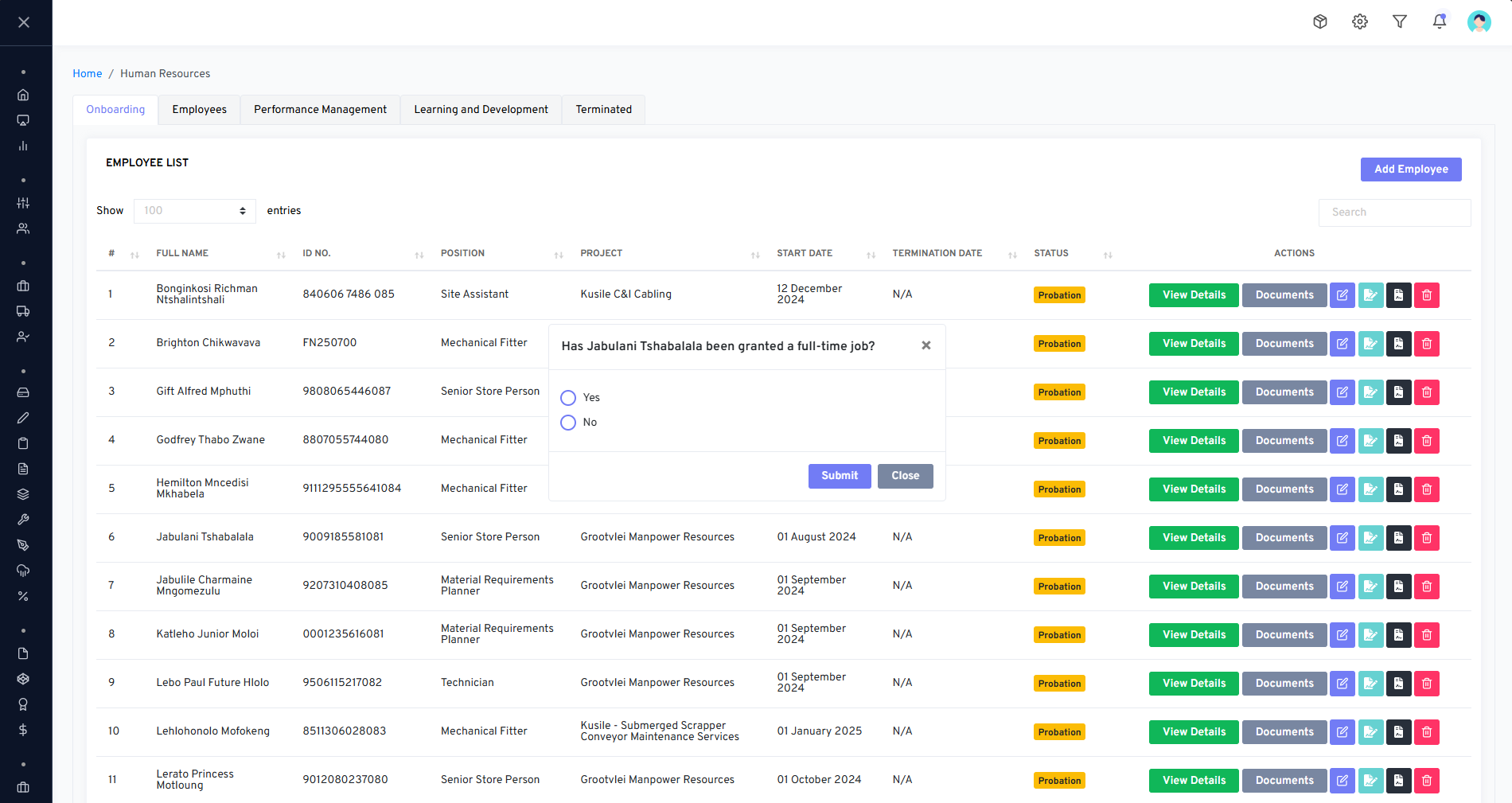Click '01 January 2025' start date
1512x803 pixels.
819,731
